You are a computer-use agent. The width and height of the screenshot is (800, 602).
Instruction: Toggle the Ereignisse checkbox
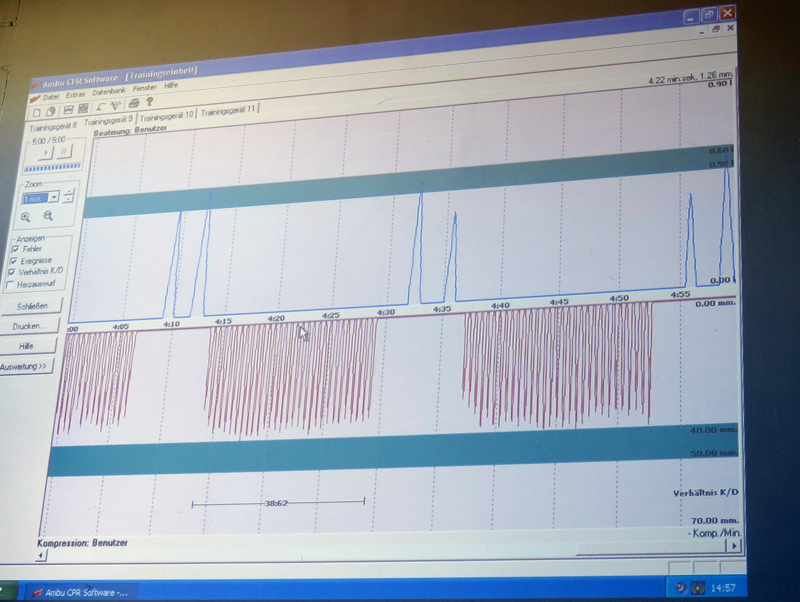(13, 260)
